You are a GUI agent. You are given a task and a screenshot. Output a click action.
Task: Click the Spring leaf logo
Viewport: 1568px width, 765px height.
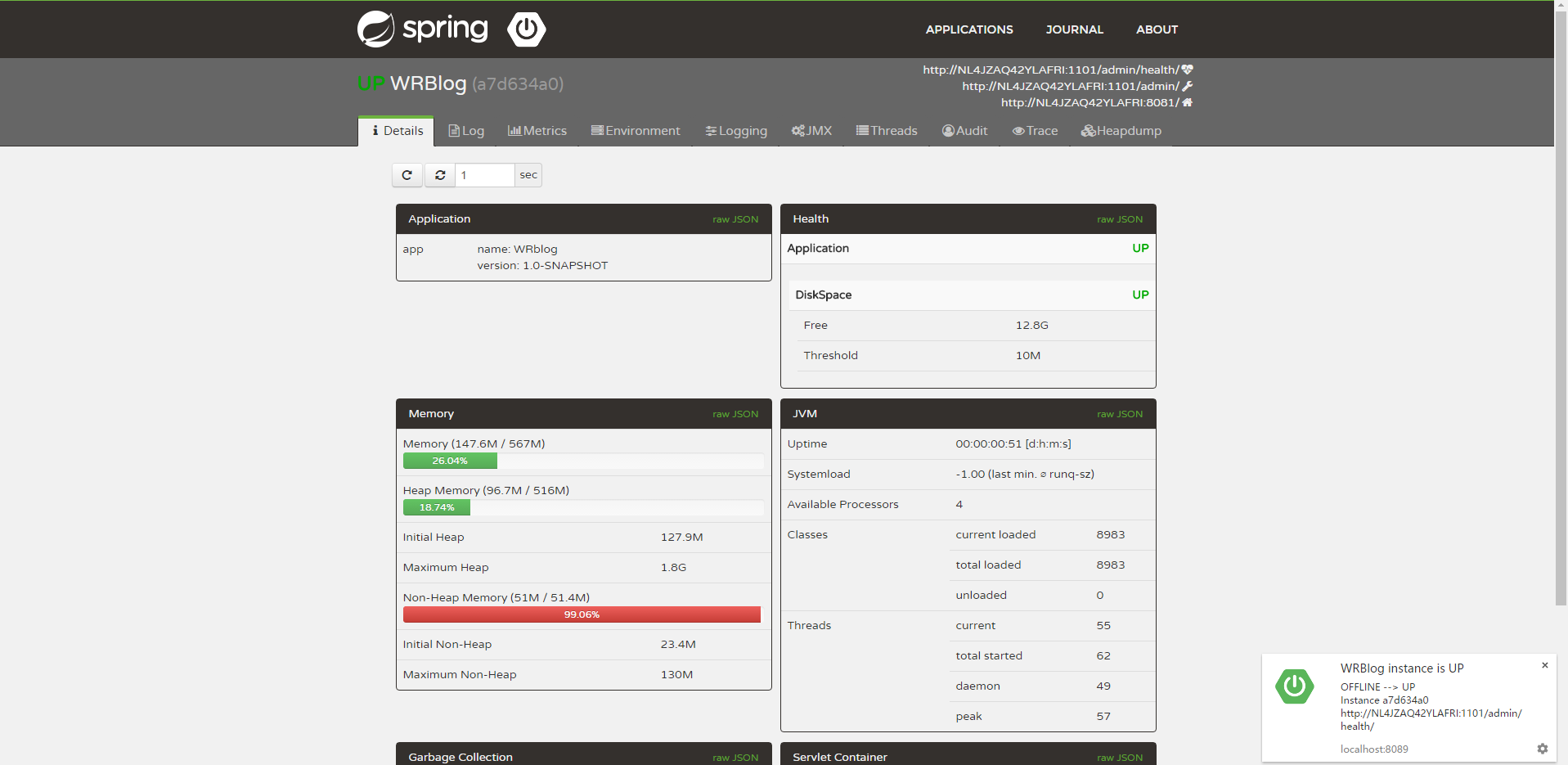[376, 29]
